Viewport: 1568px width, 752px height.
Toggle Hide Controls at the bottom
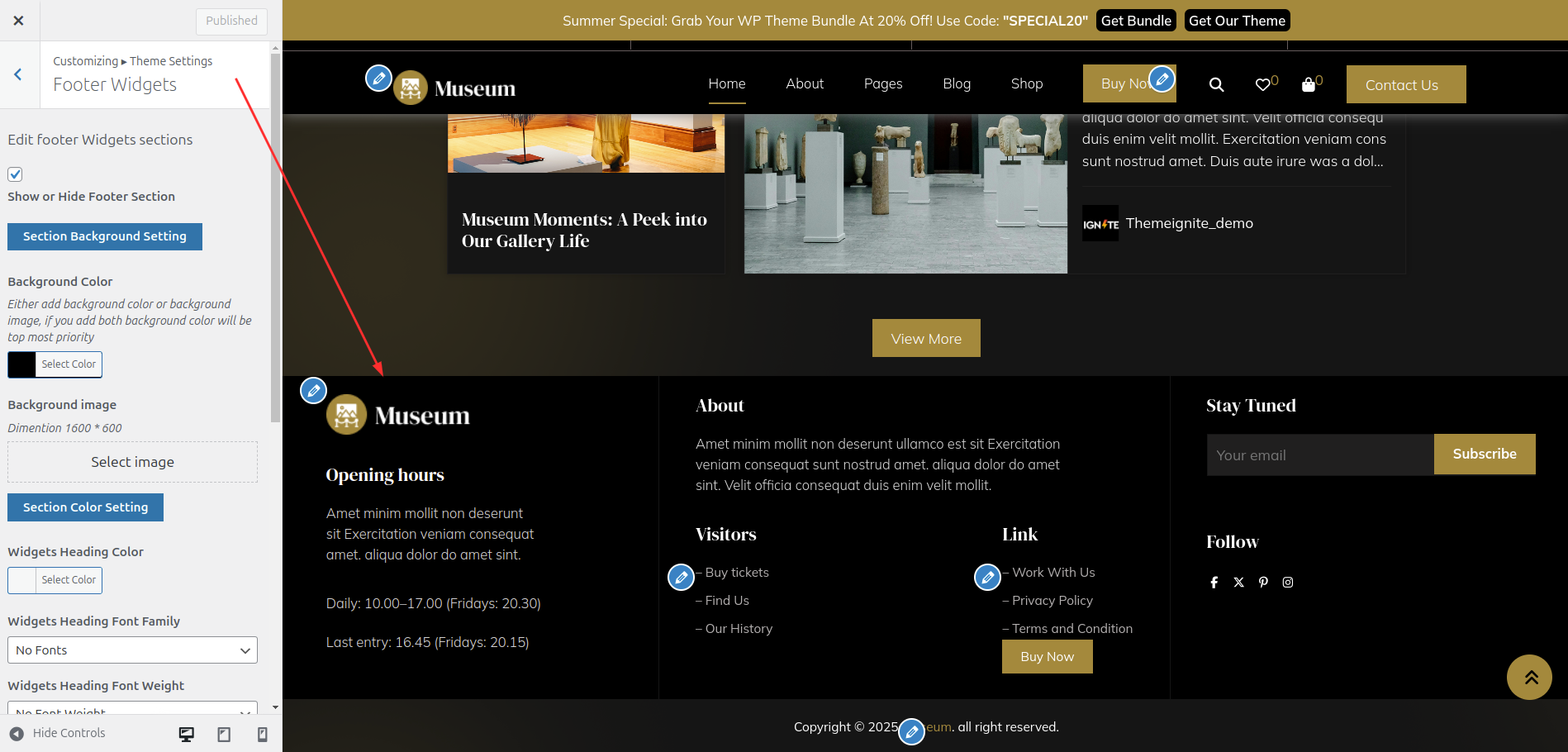[x=57, y=733]
